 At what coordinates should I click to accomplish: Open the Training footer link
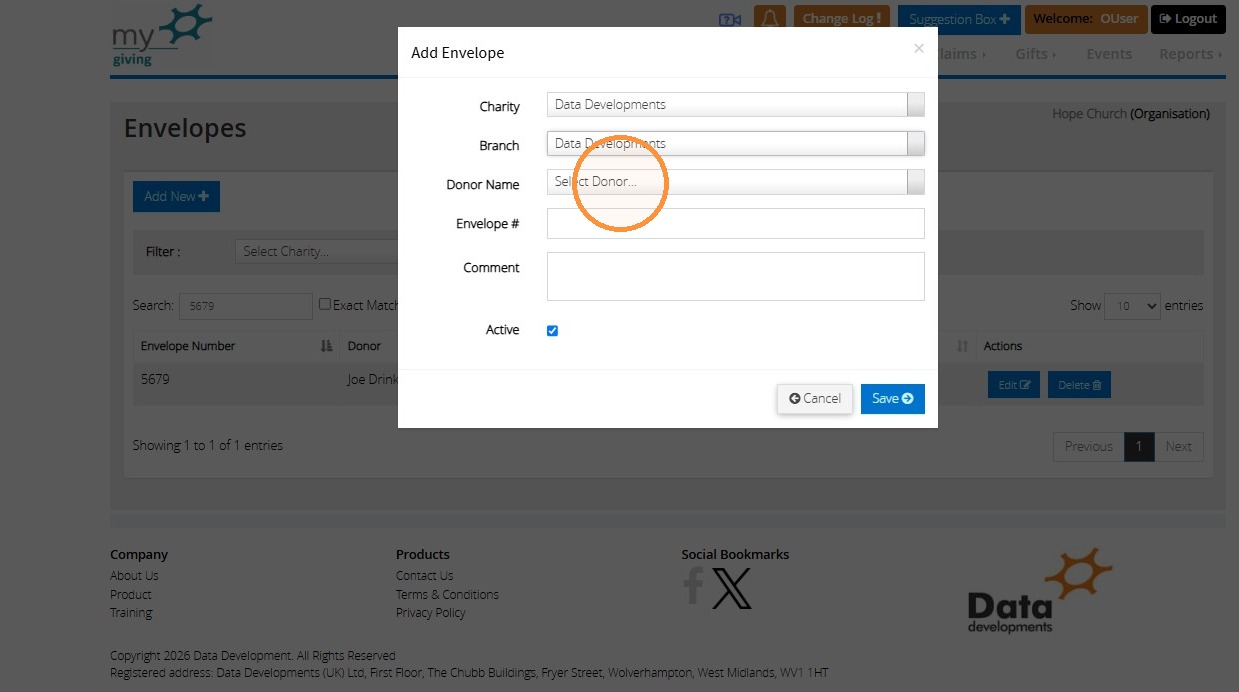[x=131, y=612]
